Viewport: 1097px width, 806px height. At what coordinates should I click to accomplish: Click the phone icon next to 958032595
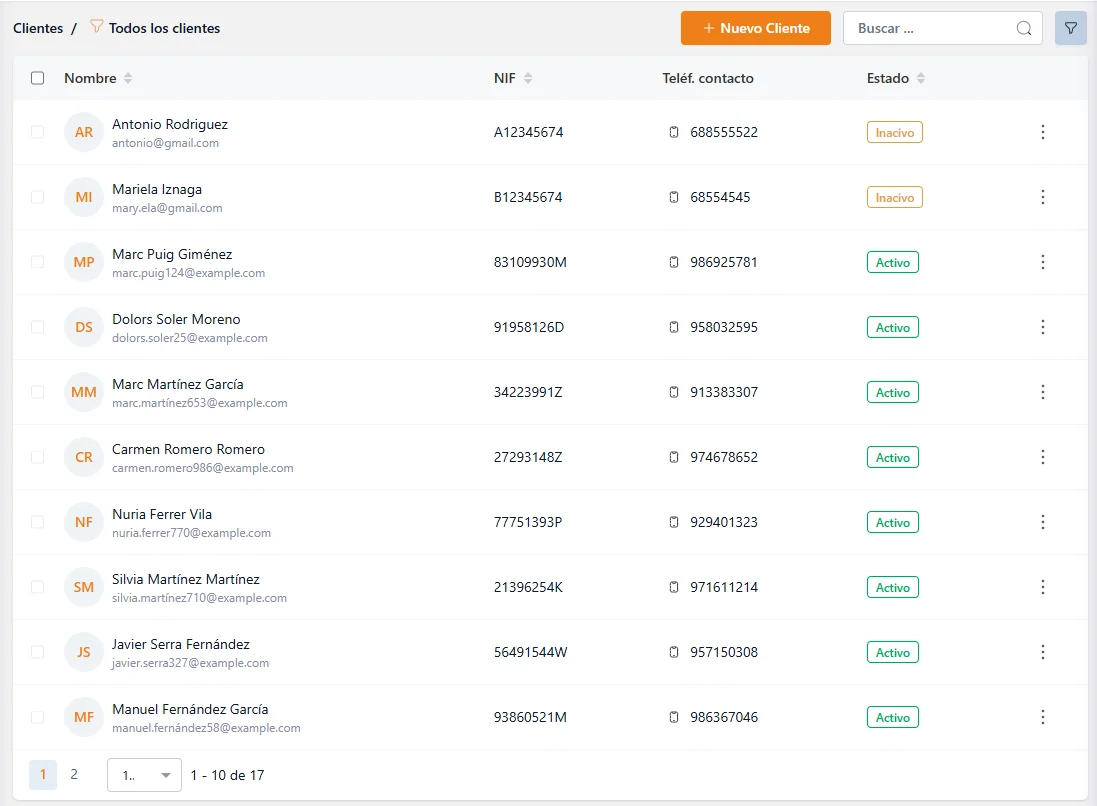(674, 327)
